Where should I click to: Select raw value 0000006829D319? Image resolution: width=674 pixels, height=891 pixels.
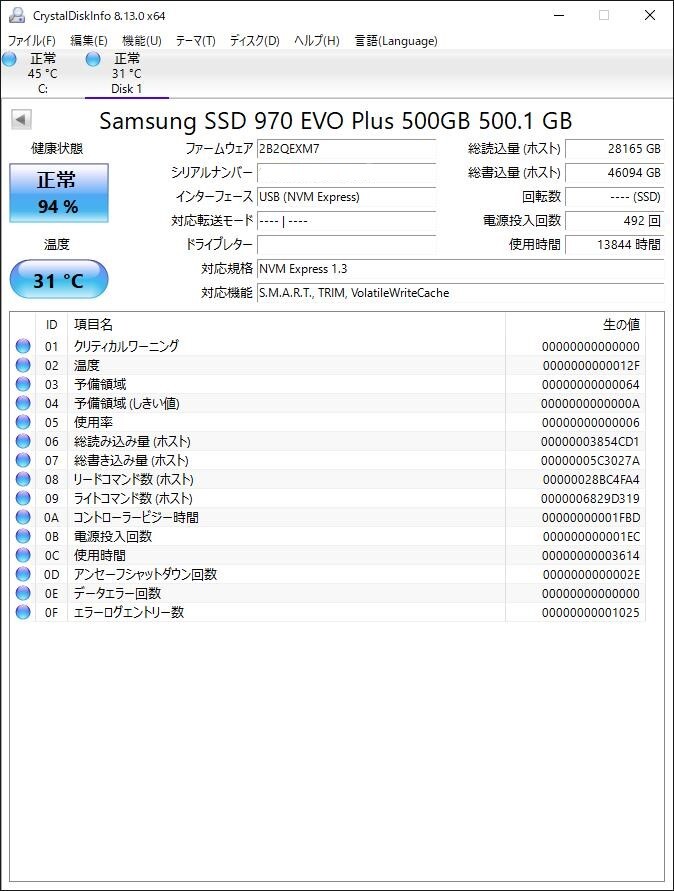[590, 499]
